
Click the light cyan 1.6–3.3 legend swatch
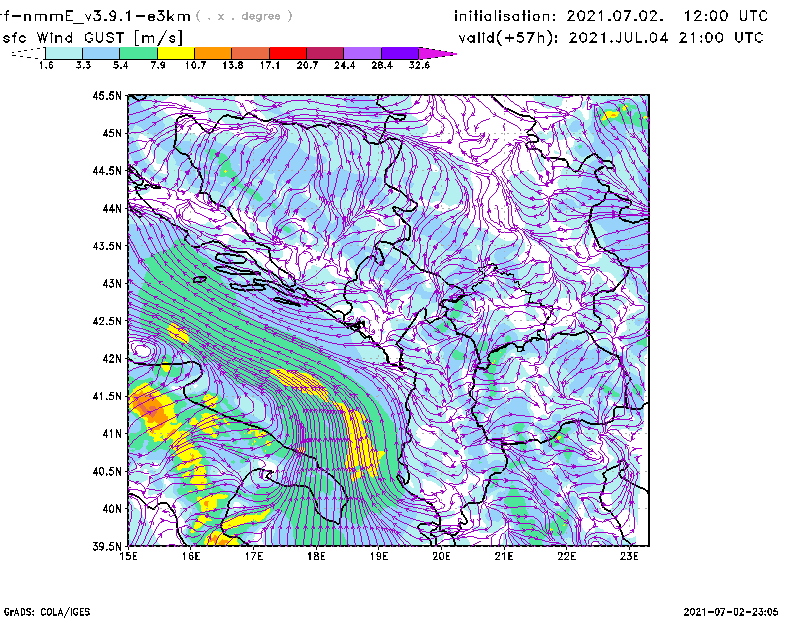(x=64, y=53)
